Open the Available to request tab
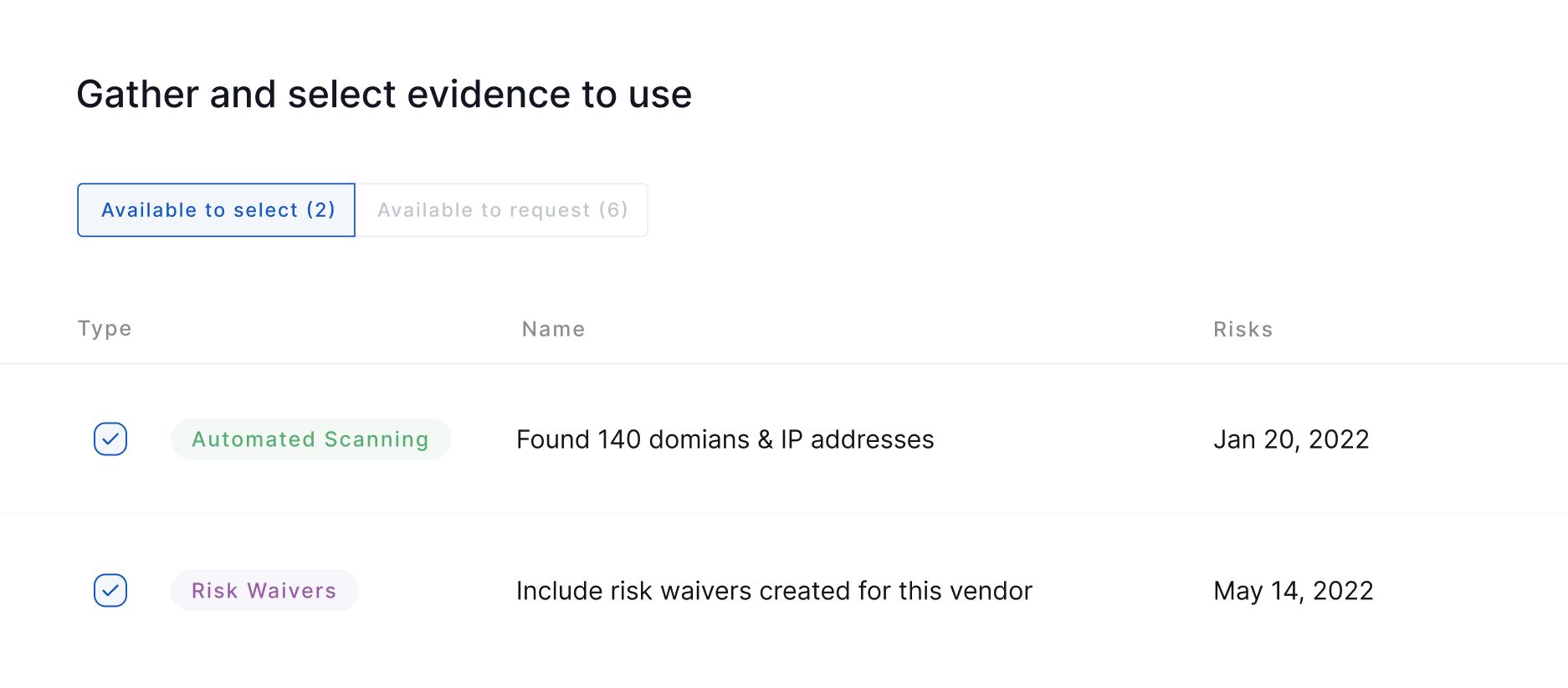Viewport: 1568px width, 688px height. (x=502, y=210)
